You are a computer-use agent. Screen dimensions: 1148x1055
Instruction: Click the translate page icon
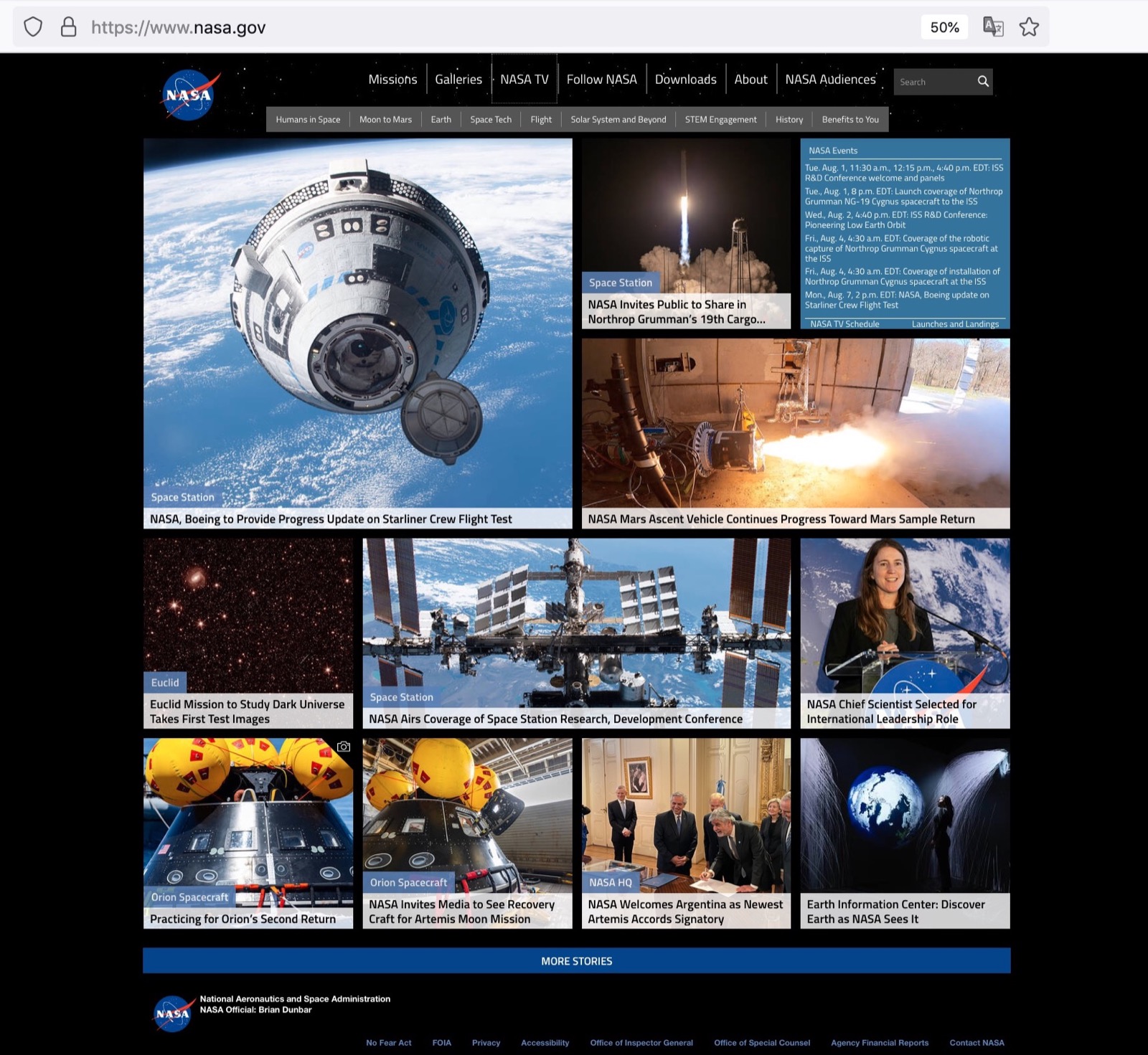993,27
